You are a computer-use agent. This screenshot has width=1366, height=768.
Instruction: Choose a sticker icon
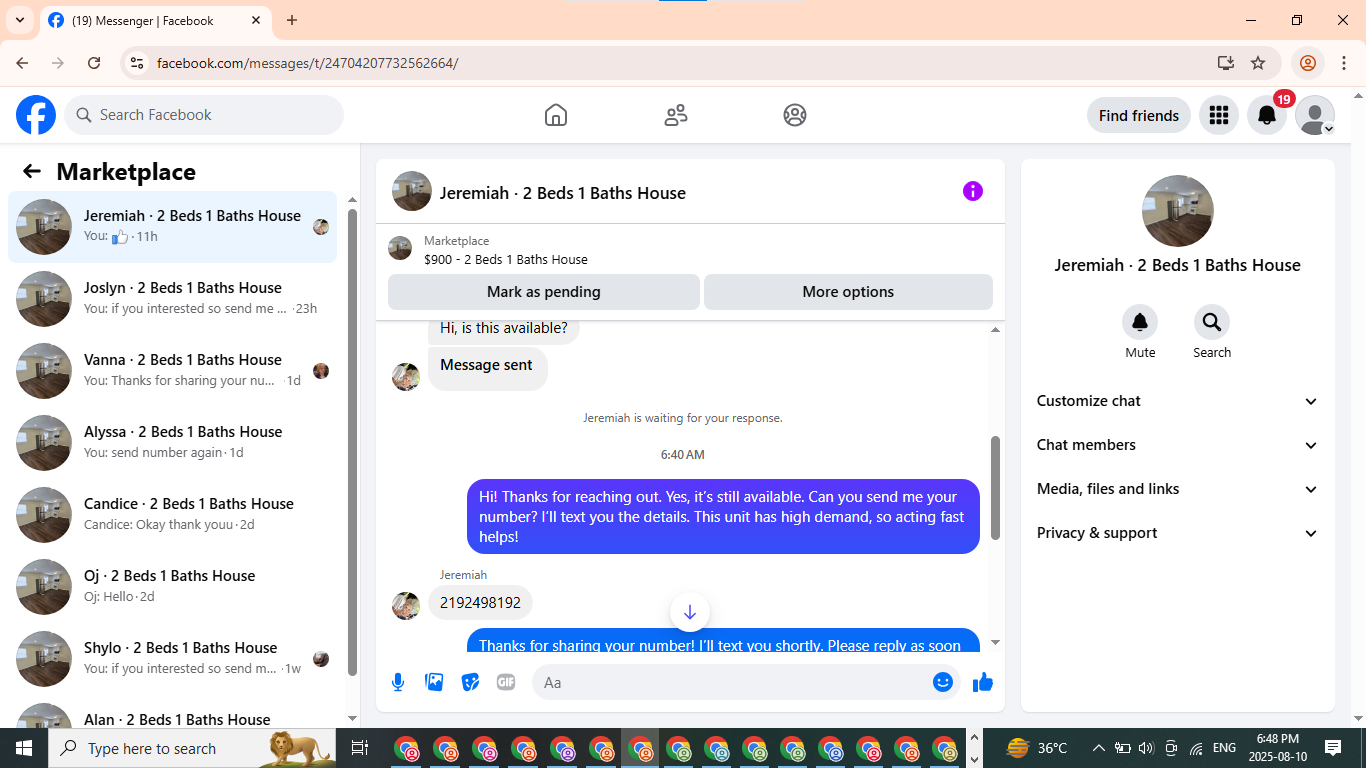(x=470, y=682)
